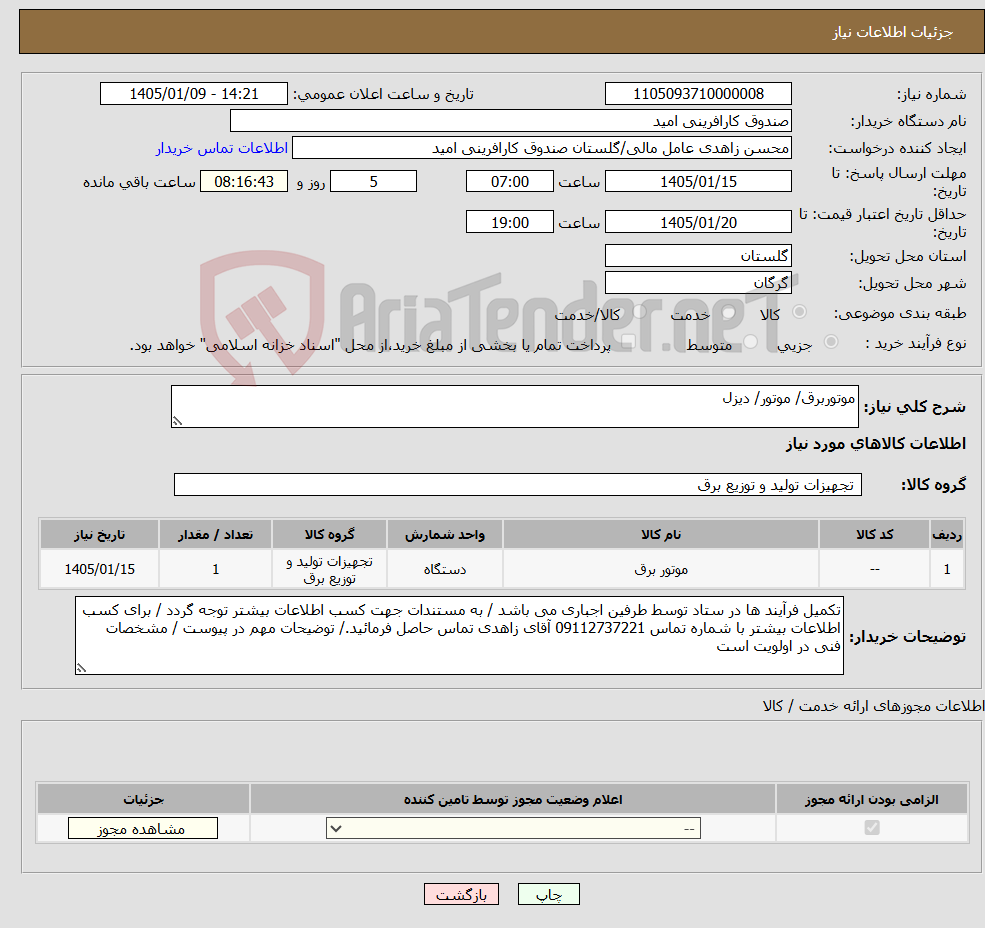This screenshot has width=985, height=928.
Task: Click the واحد شمارش column header
Action: tap(445, 534)
